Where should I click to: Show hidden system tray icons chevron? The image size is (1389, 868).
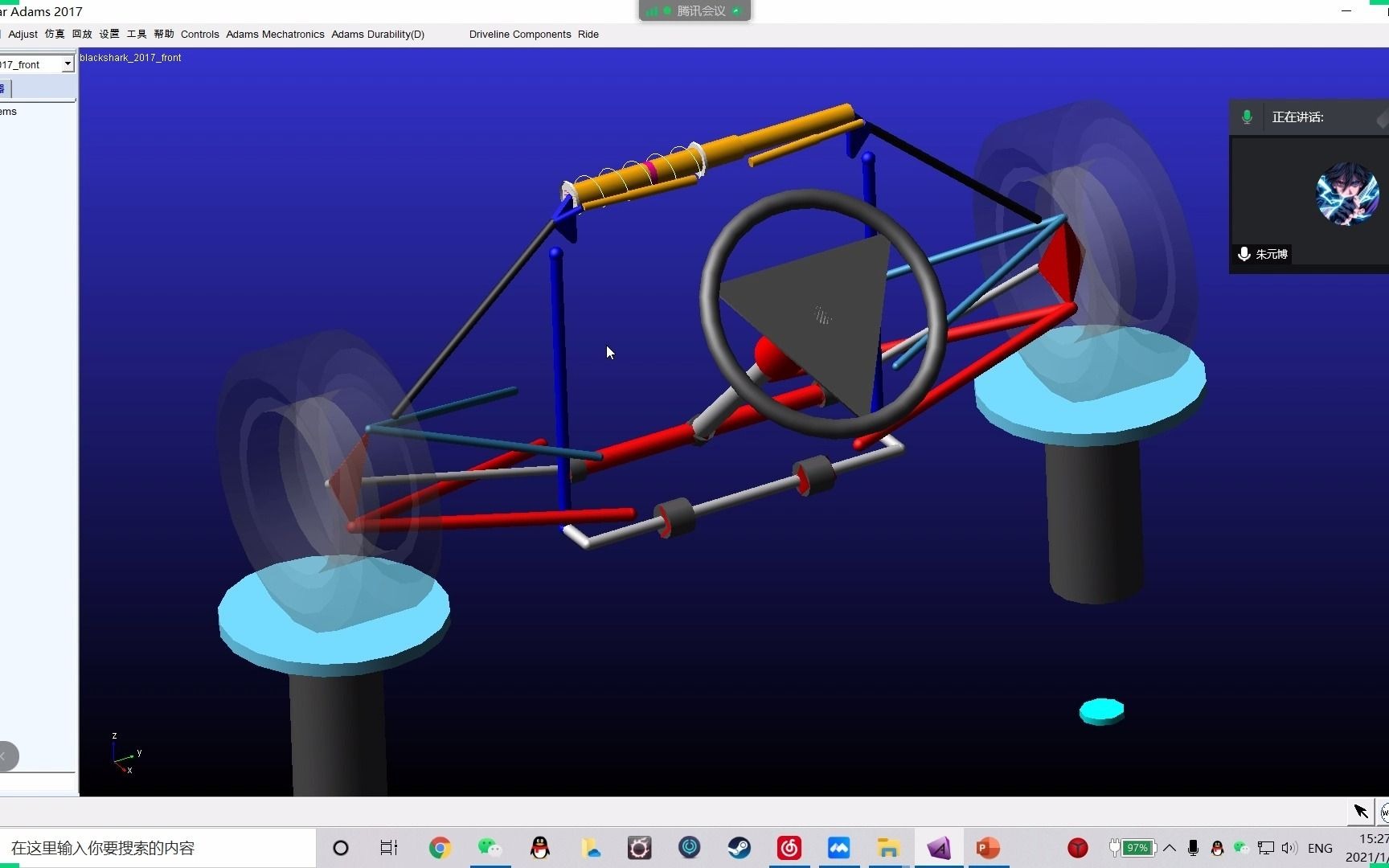1170,848
